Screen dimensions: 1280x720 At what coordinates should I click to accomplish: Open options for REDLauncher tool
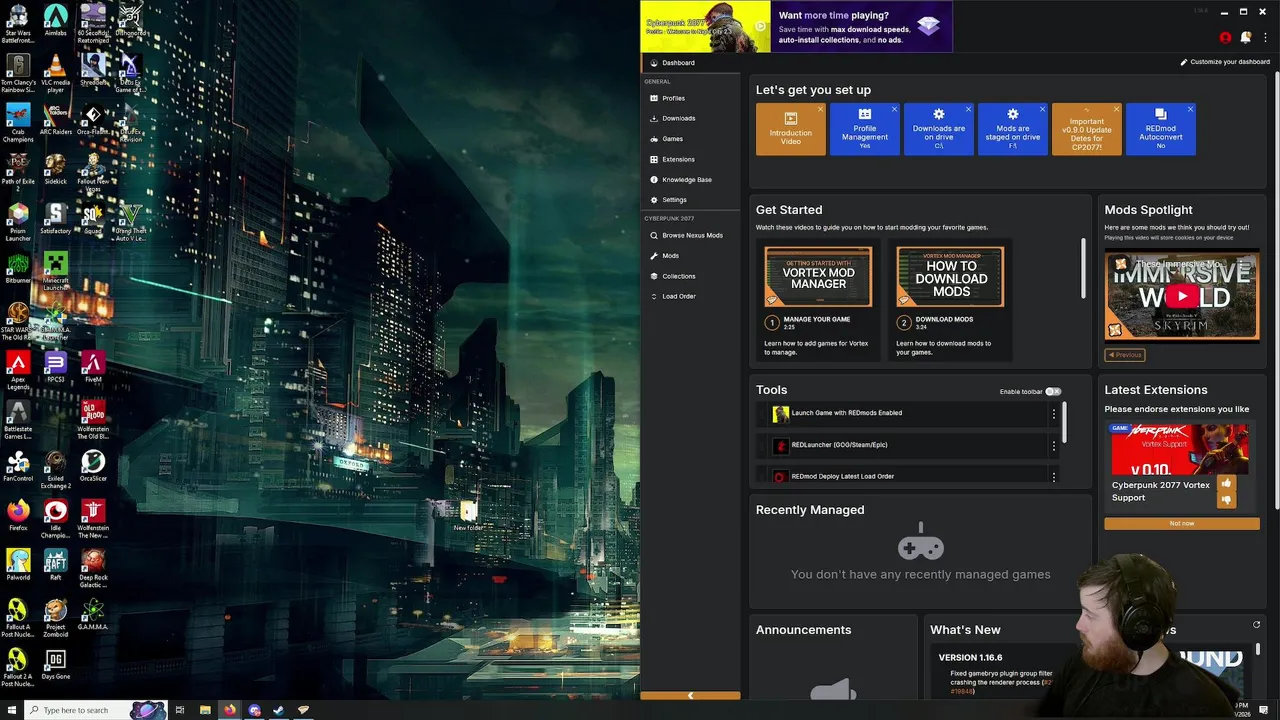point(1053,445)
